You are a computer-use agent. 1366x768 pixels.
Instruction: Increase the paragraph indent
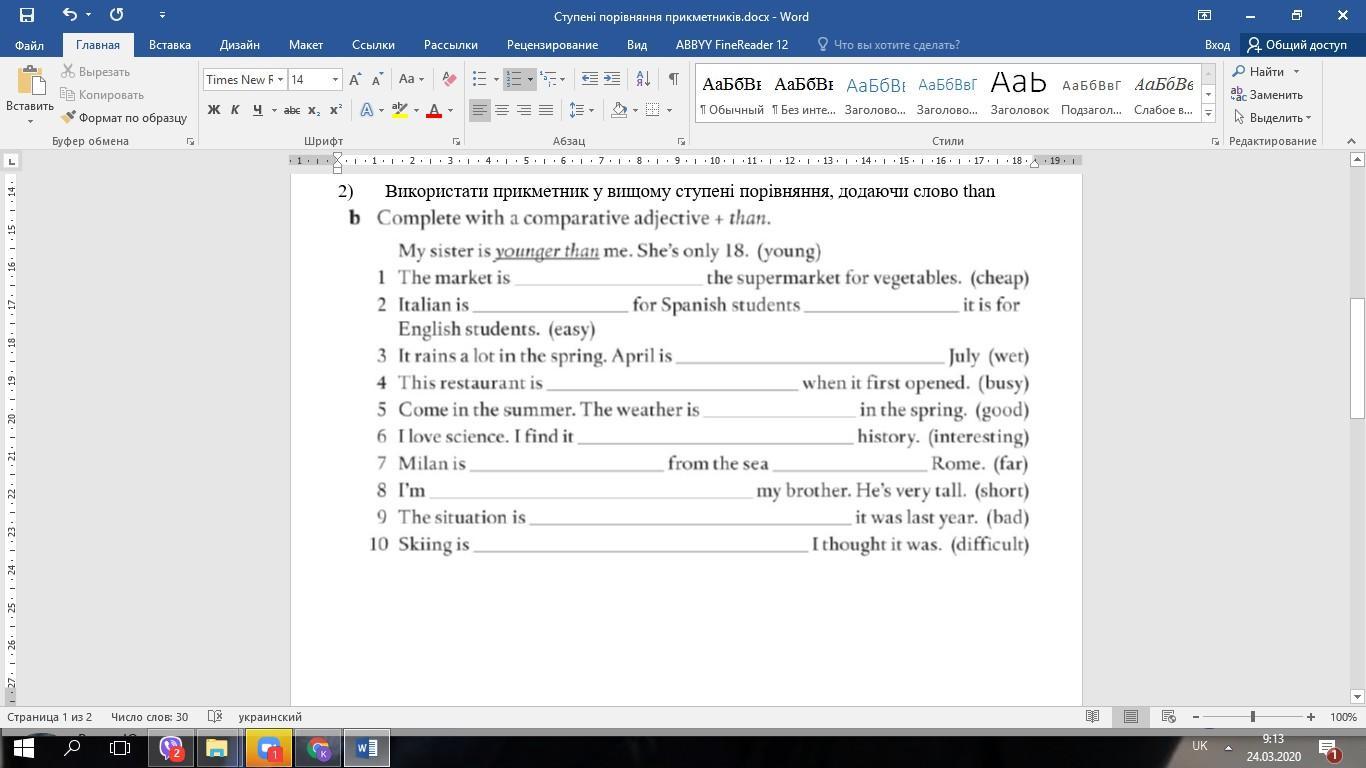coord(612,80)
